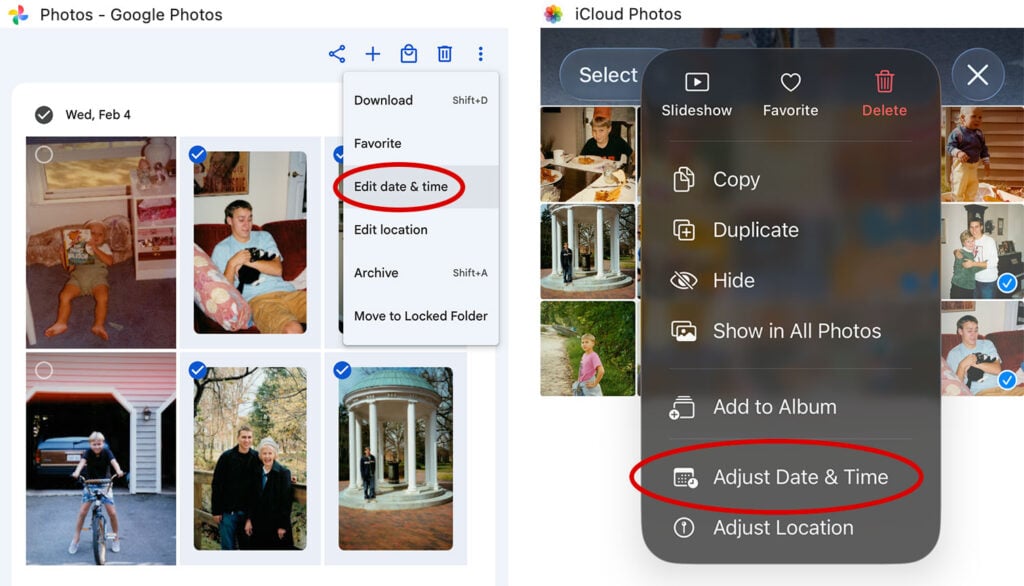
Task: Choose Edit date & time option
Action: (x=421, y=186)
